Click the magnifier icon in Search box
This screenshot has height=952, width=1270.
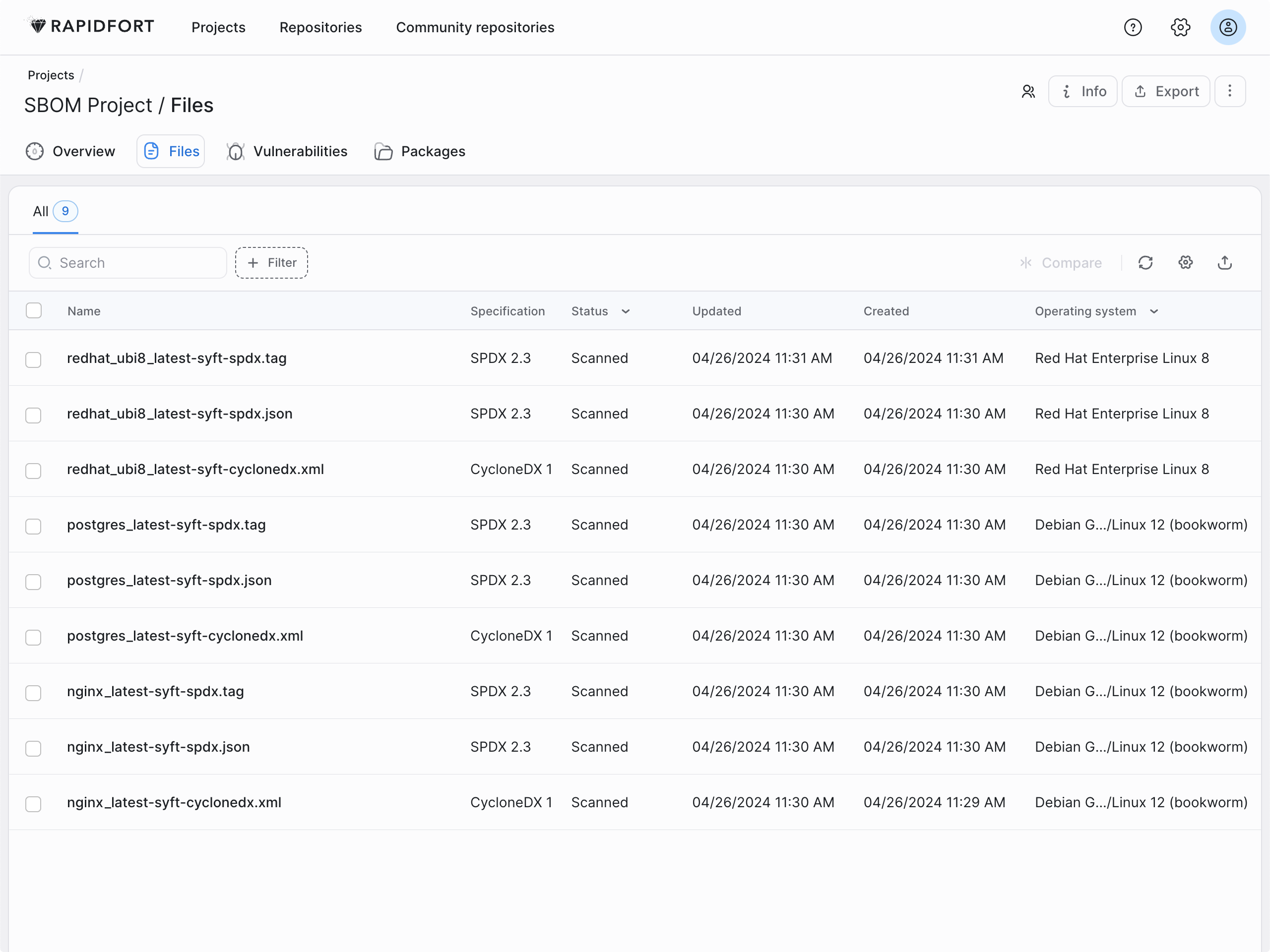coord(44,263)
